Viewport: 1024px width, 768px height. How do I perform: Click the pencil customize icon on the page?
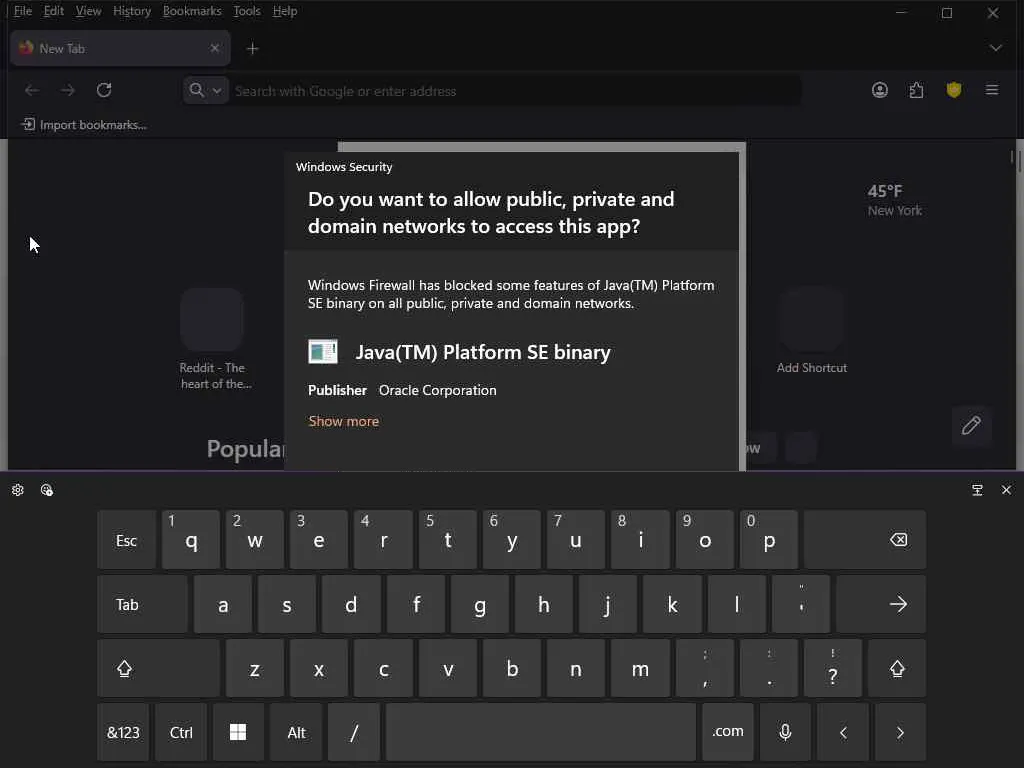point(971,426)
